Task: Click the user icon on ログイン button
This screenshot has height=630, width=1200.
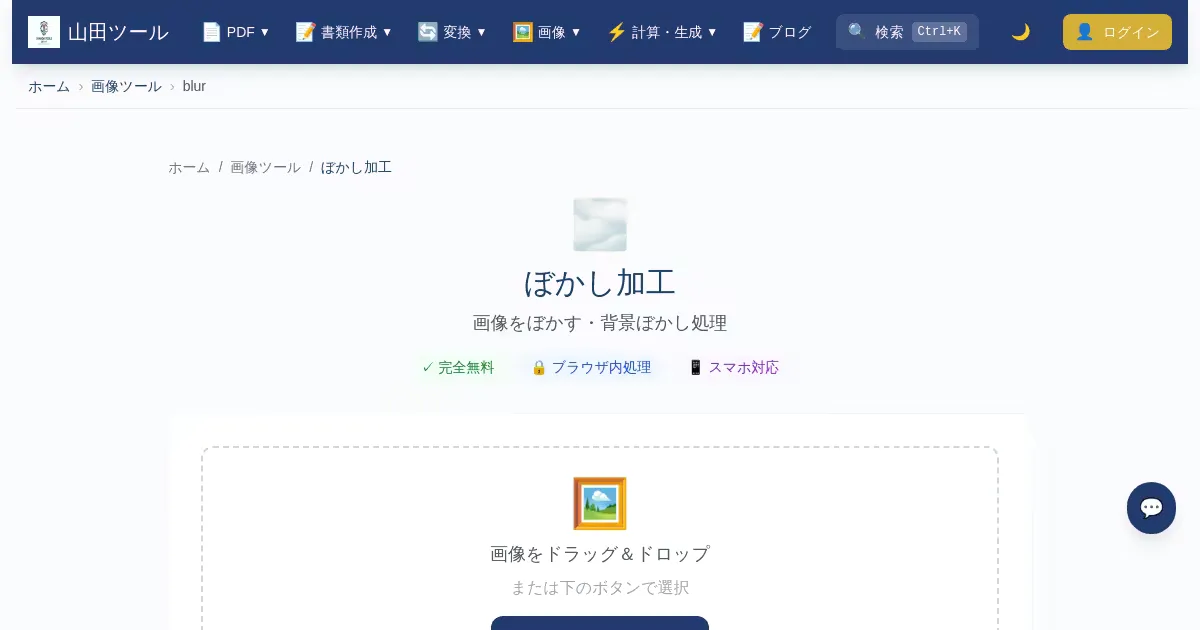Action: pyautogui.click(x=1084, y=32)
